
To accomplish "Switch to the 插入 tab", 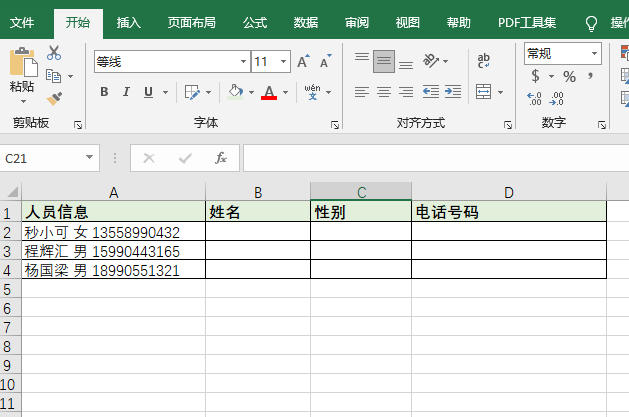I will tap(129, 22).
